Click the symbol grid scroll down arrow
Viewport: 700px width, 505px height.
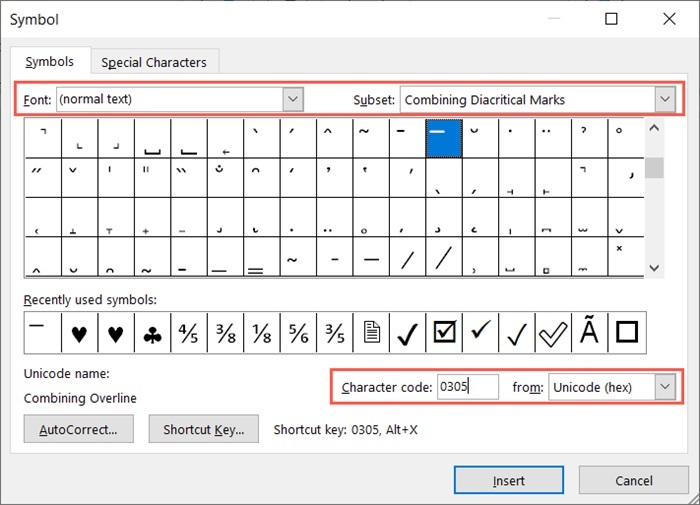pos(654,268)
